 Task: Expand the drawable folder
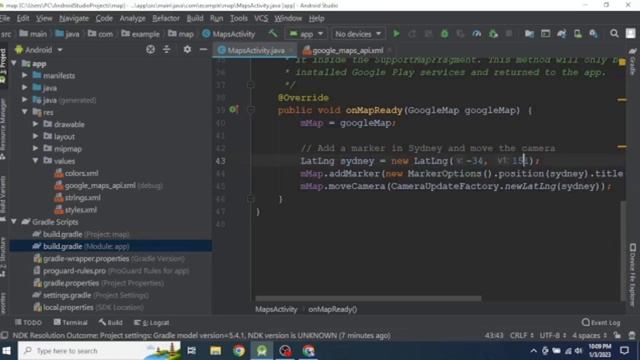pyautogui.click(x=36, y=124)
